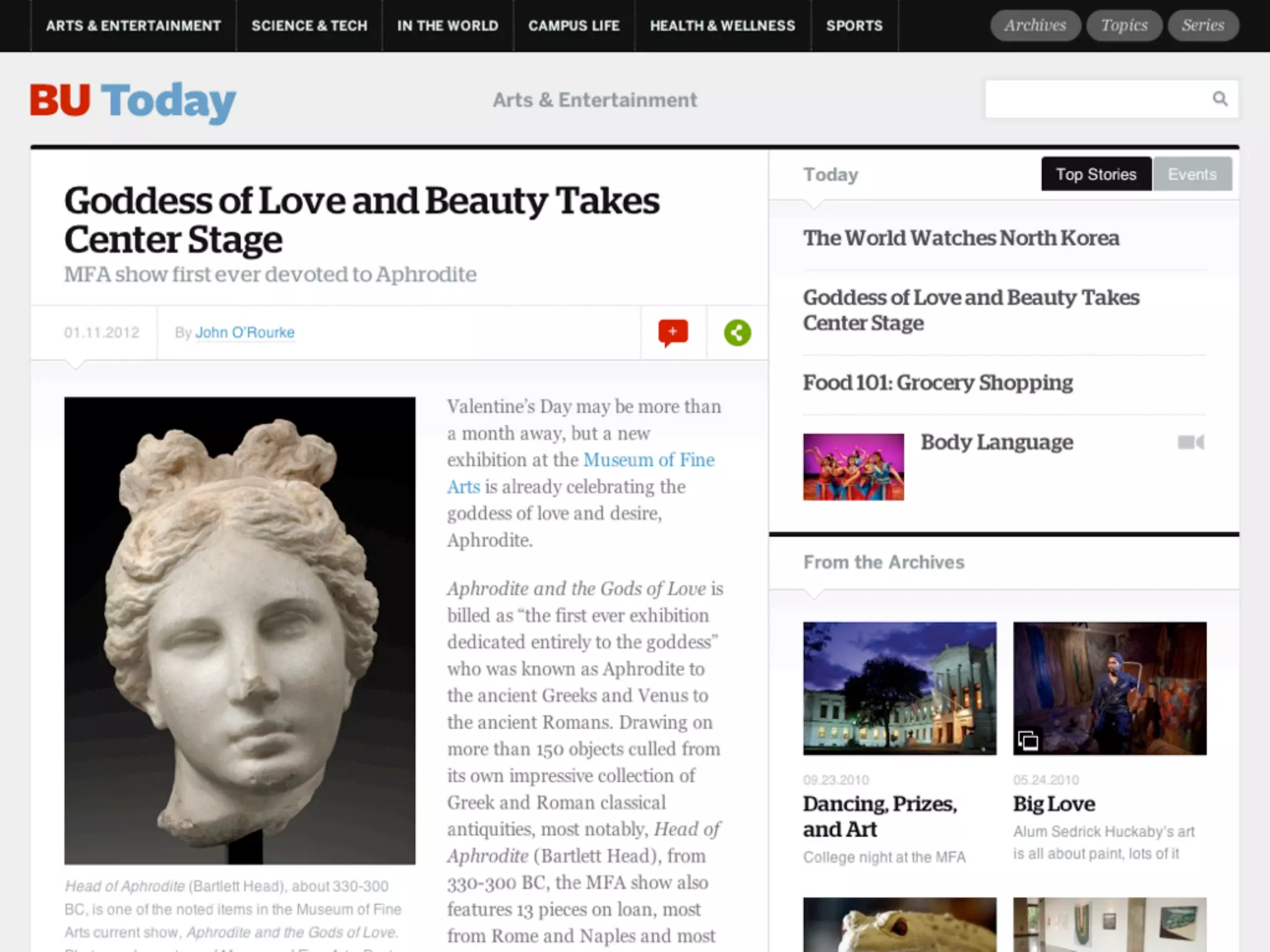Click the search magnifier icon
1270x952 pixels.
pyautogui.click(x=1219, y=99)
